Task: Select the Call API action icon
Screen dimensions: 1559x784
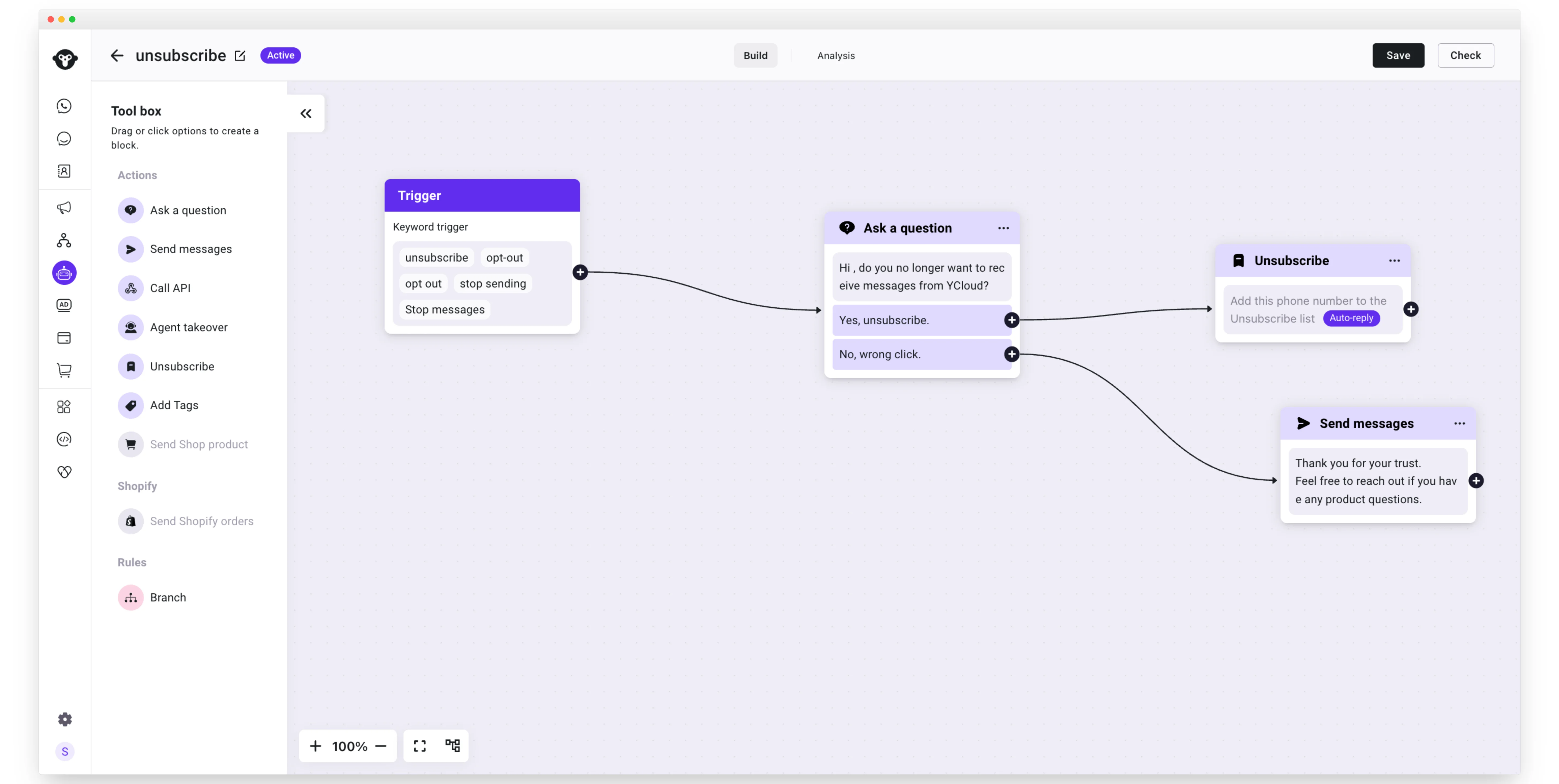Action: tap(131, 288)
